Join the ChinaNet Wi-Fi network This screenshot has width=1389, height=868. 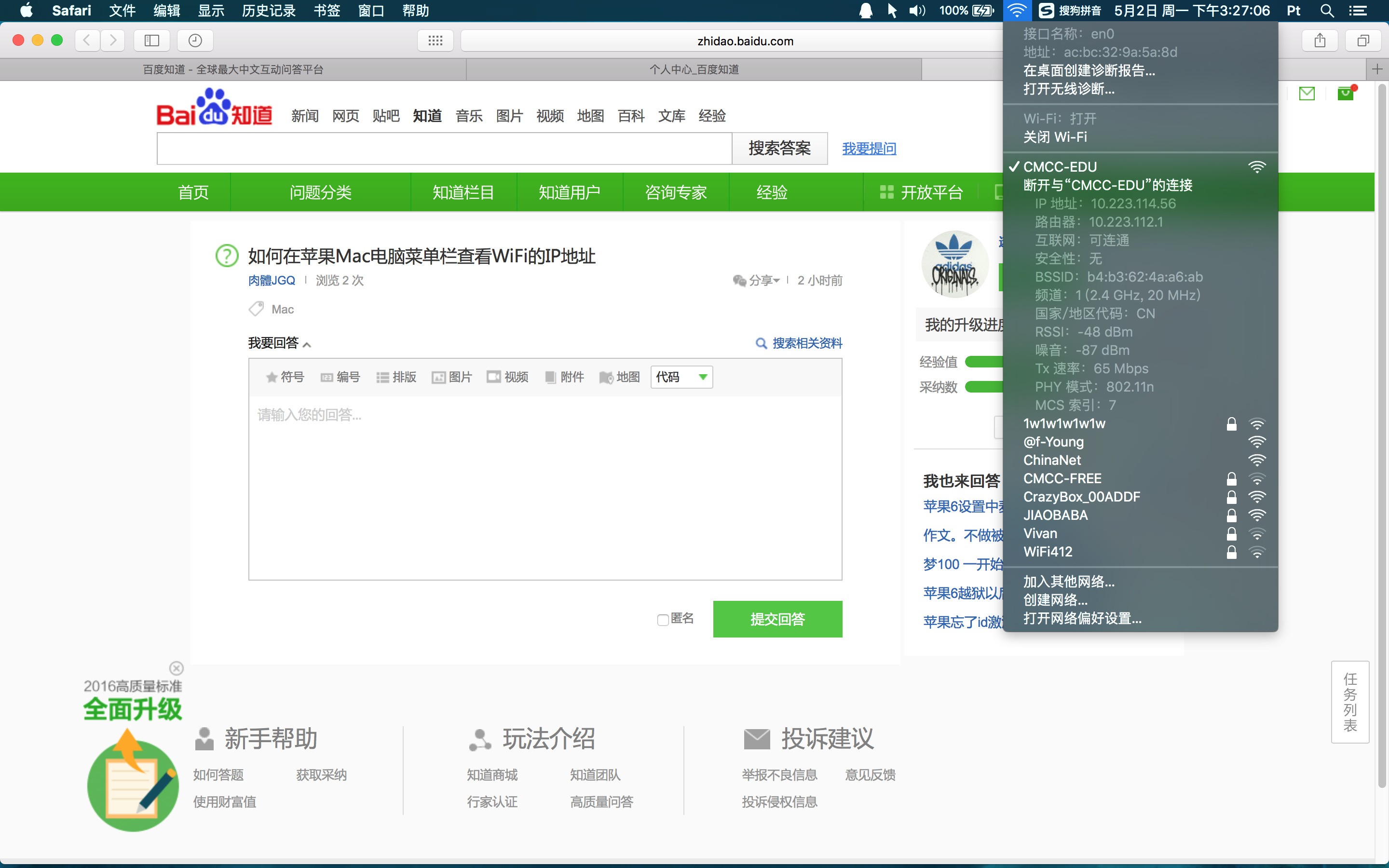pos(1140,461)
